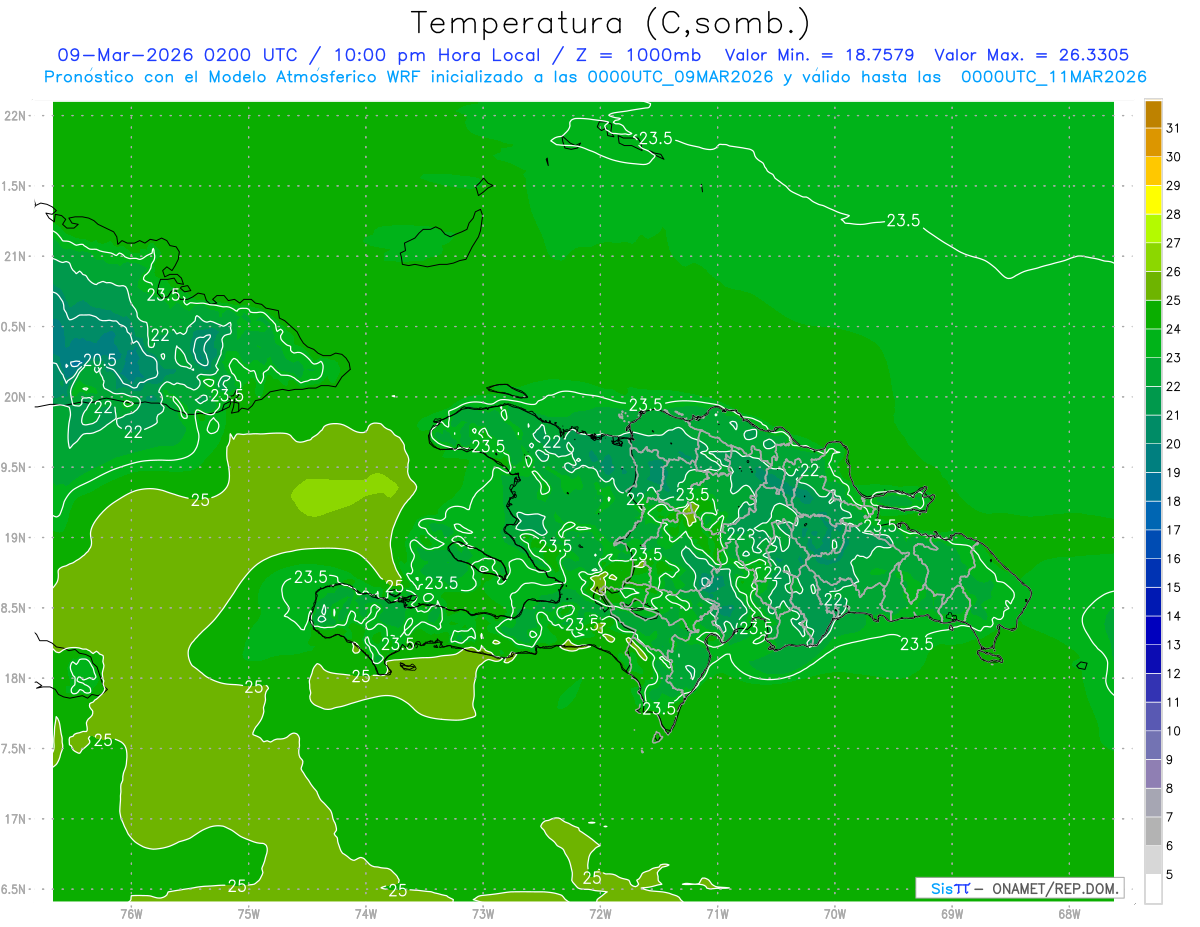The image size is (1200, 927).
Task: Click the '73W' longitude axis label
Action: pos(483,913)
